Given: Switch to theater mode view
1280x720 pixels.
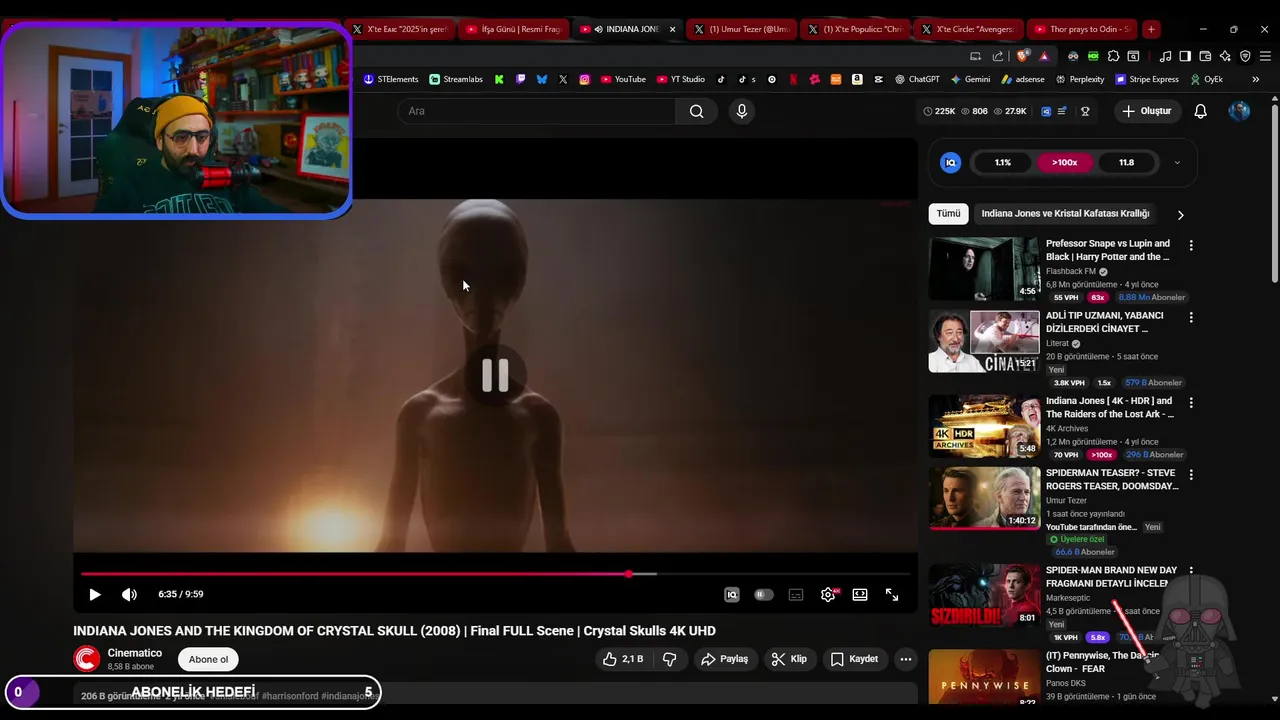Looking at the screenshot, I should (860, 594).
